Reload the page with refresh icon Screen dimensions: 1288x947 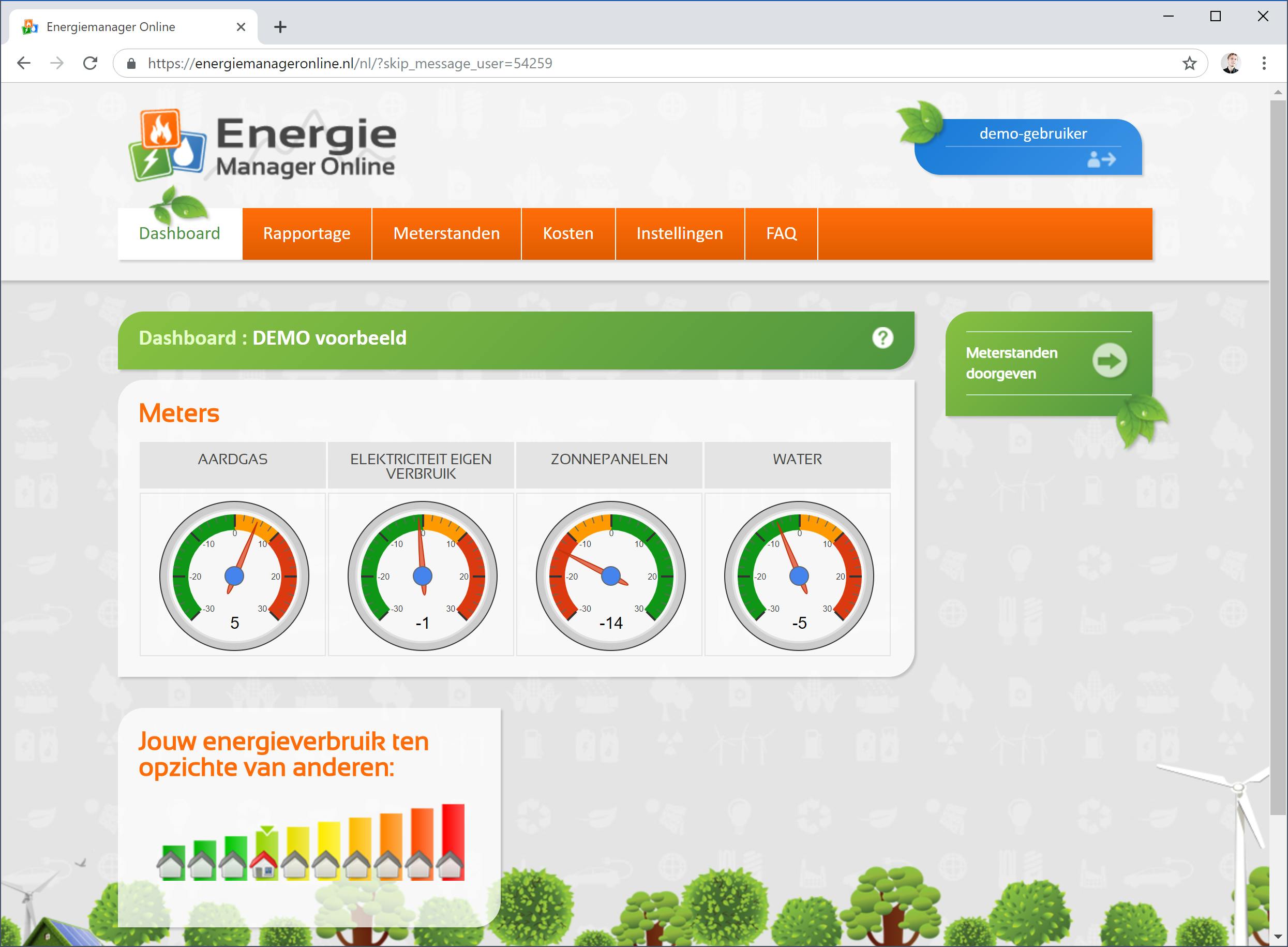90,63
